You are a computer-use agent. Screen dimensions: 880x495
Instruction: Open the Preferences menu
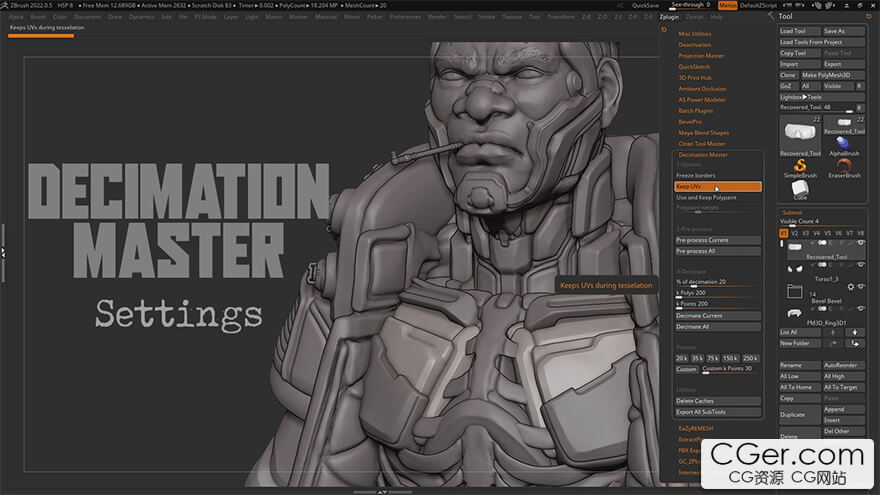405,17
